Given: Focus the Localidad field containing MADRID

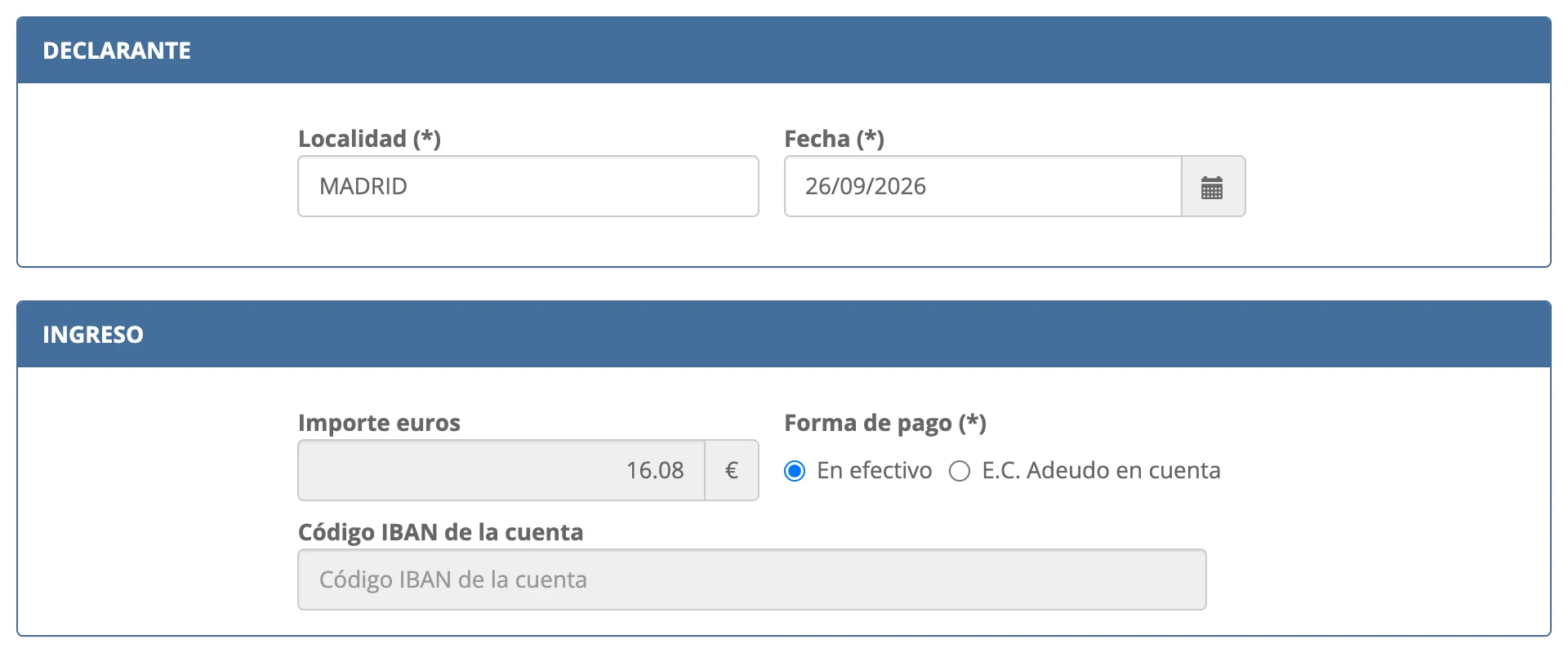Looking at the screenshot, I should tap(528, 186).
